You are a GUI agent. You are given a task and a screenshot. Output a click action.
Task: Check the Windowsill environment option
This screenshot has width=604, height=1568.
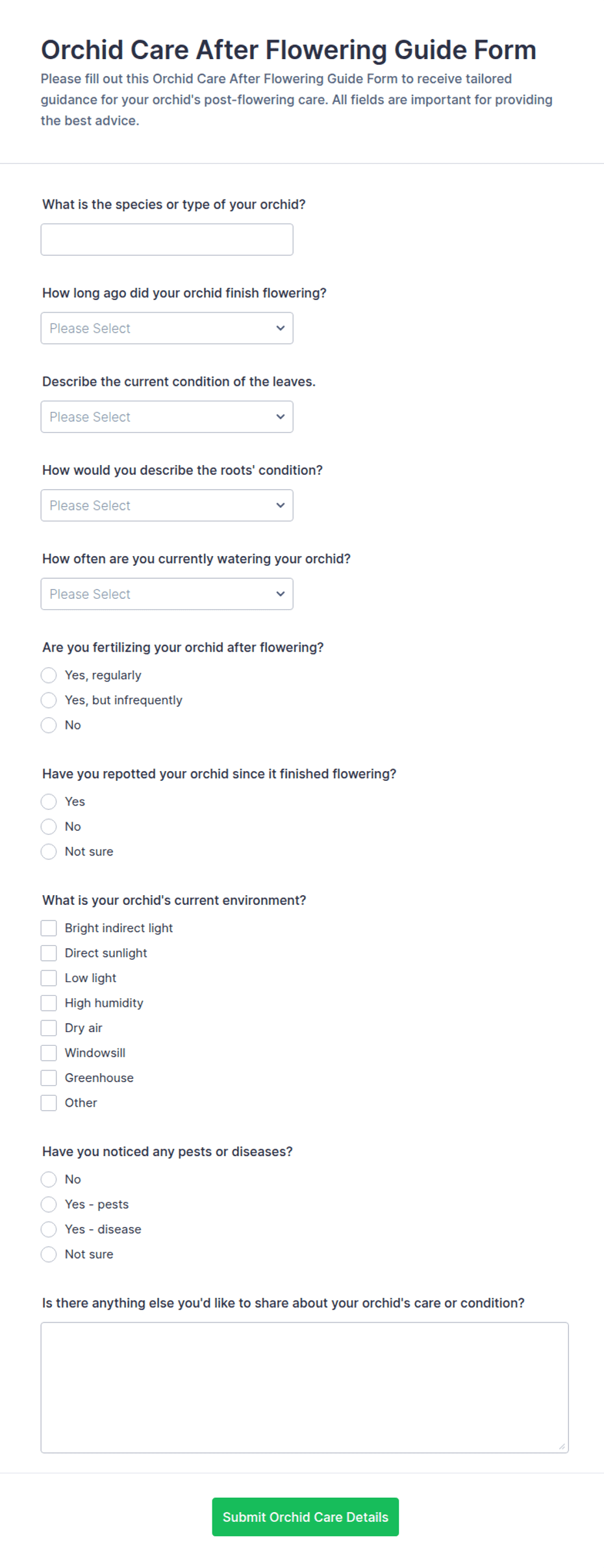[49, 1053]
